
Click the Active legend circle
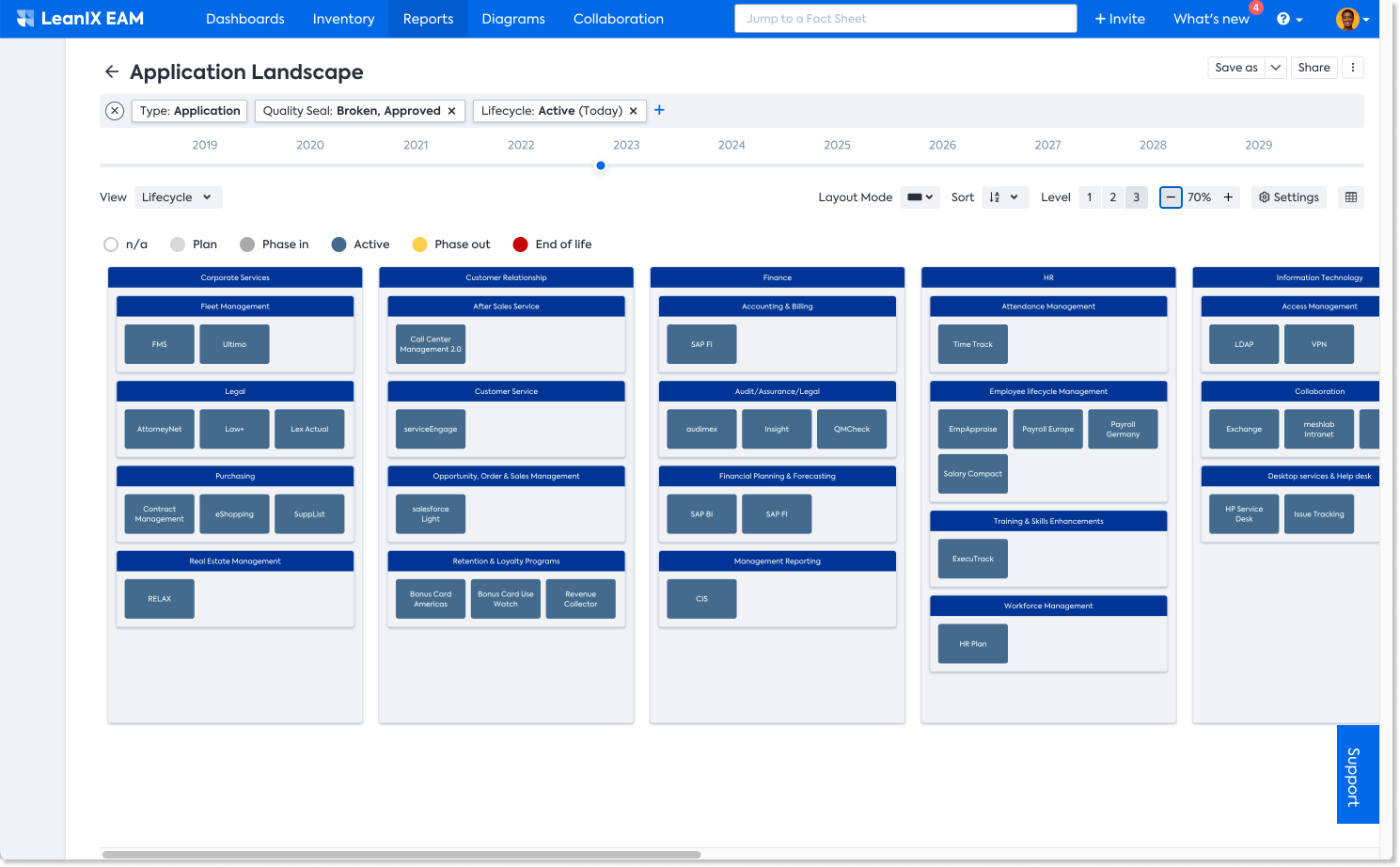(339, 244)
